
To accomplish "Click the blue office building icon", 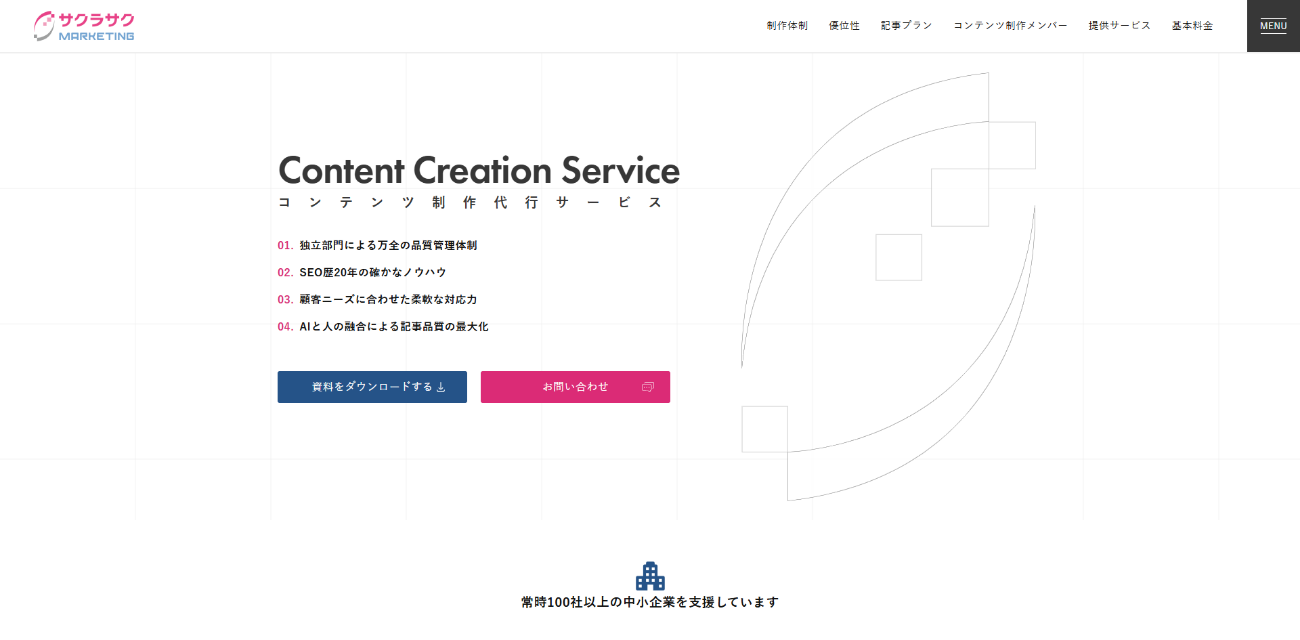I will 650,576.
